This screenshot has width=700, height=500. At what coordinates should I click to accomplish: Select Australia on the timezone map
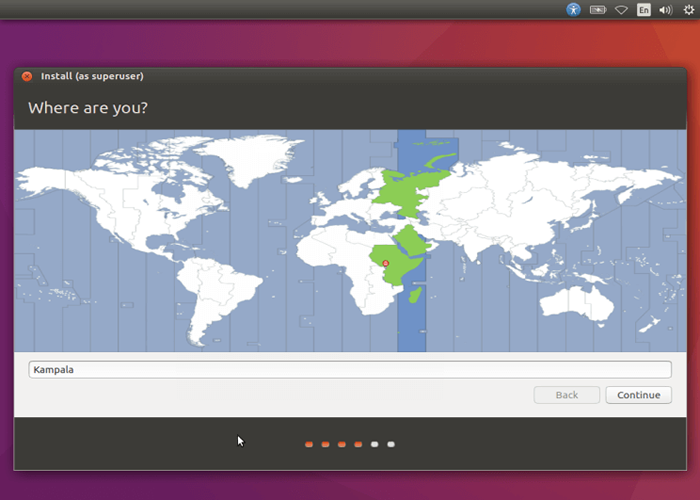point(576,303)
